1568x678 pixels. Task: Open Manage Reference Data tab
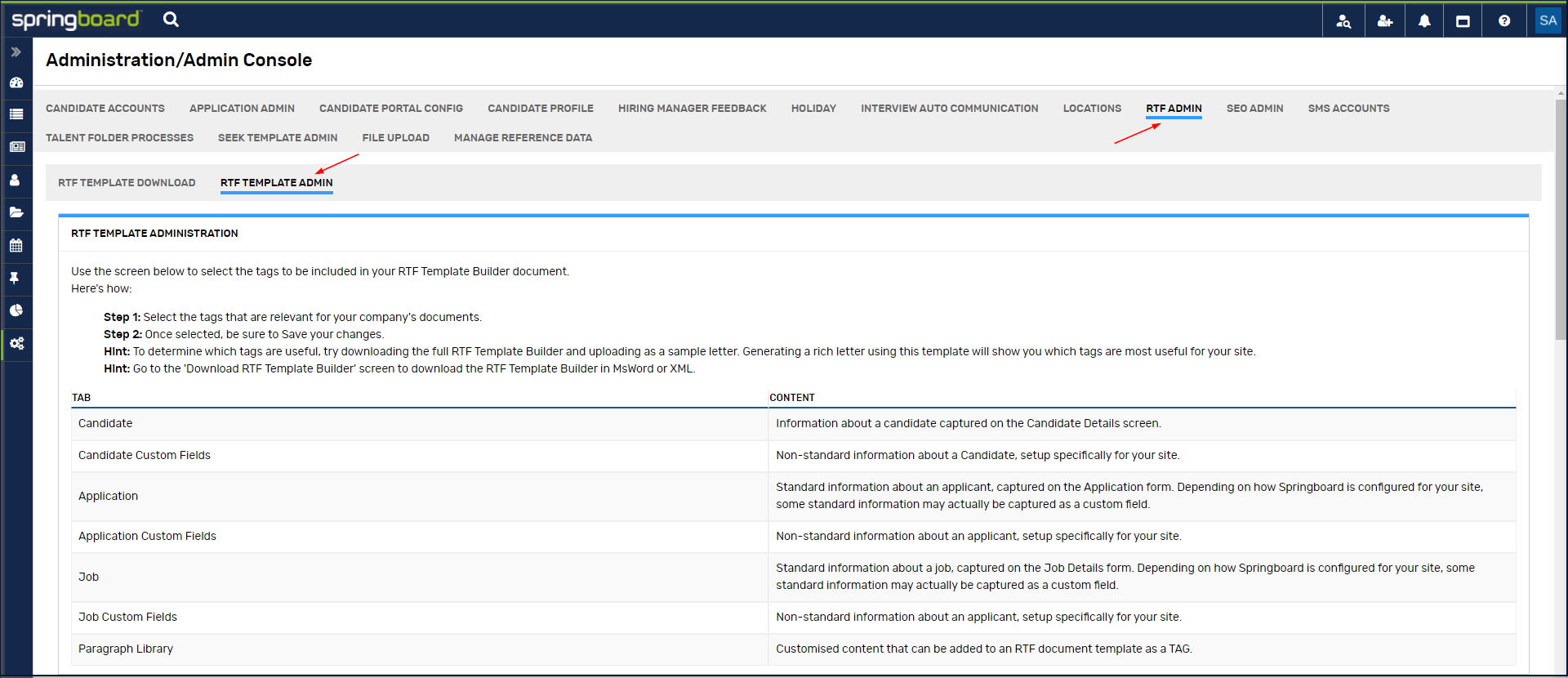[523, 137]
